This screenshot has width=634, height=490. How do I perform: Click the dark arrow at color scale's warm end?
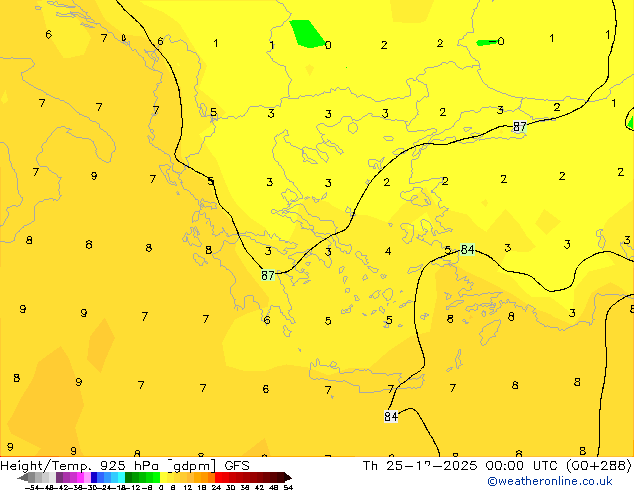coord(287,477)
